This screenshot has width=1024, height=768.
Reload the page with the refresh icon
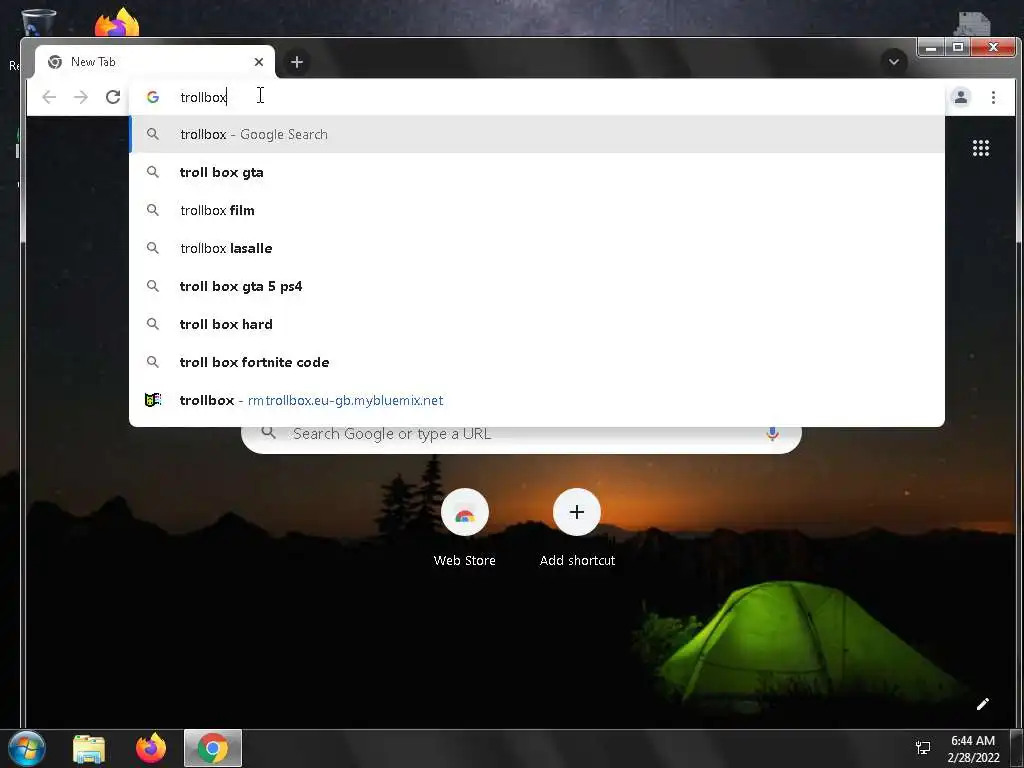tap(113, 97)
